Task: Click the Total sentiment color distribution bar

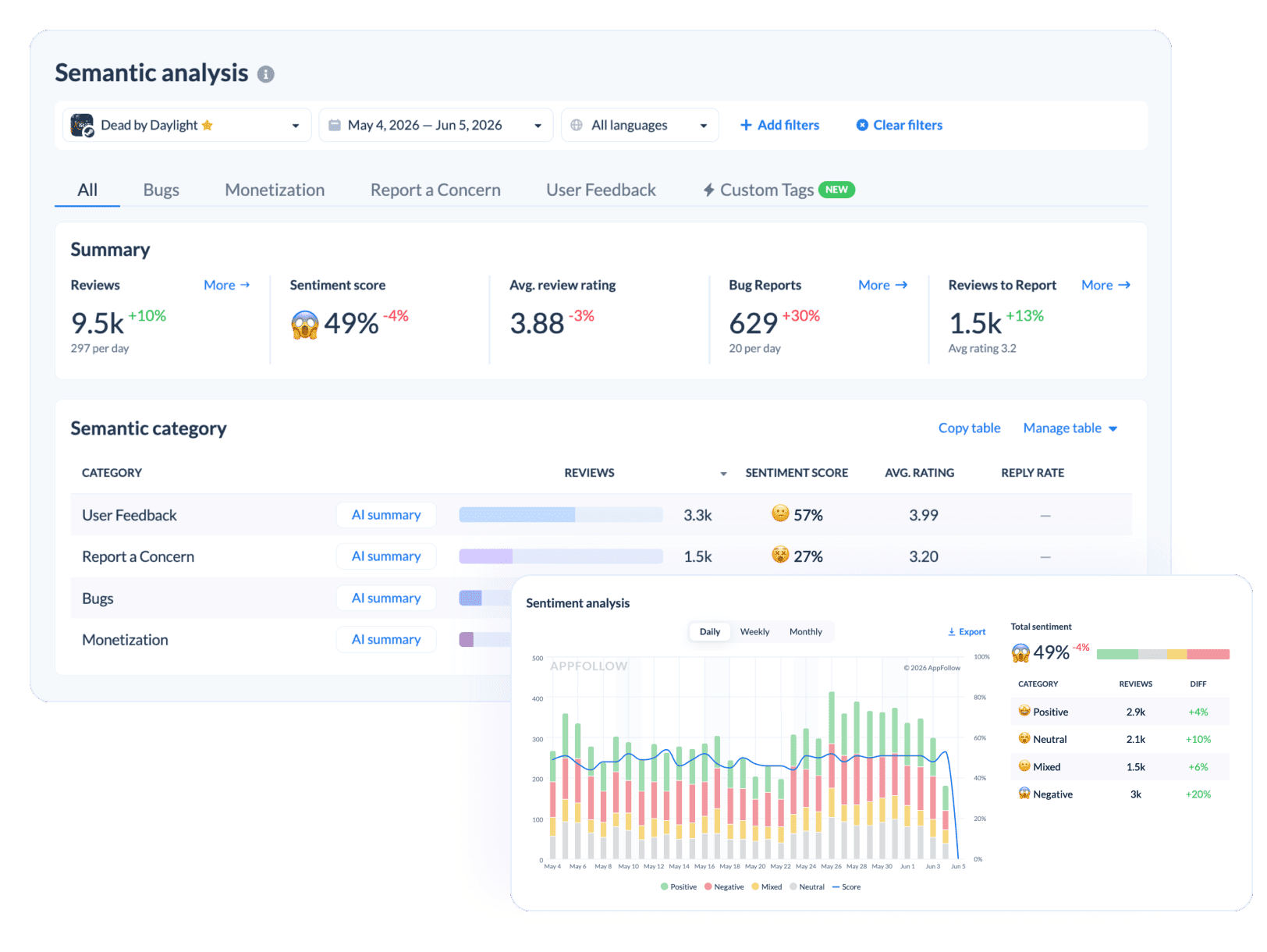Action: [1162, 654]
